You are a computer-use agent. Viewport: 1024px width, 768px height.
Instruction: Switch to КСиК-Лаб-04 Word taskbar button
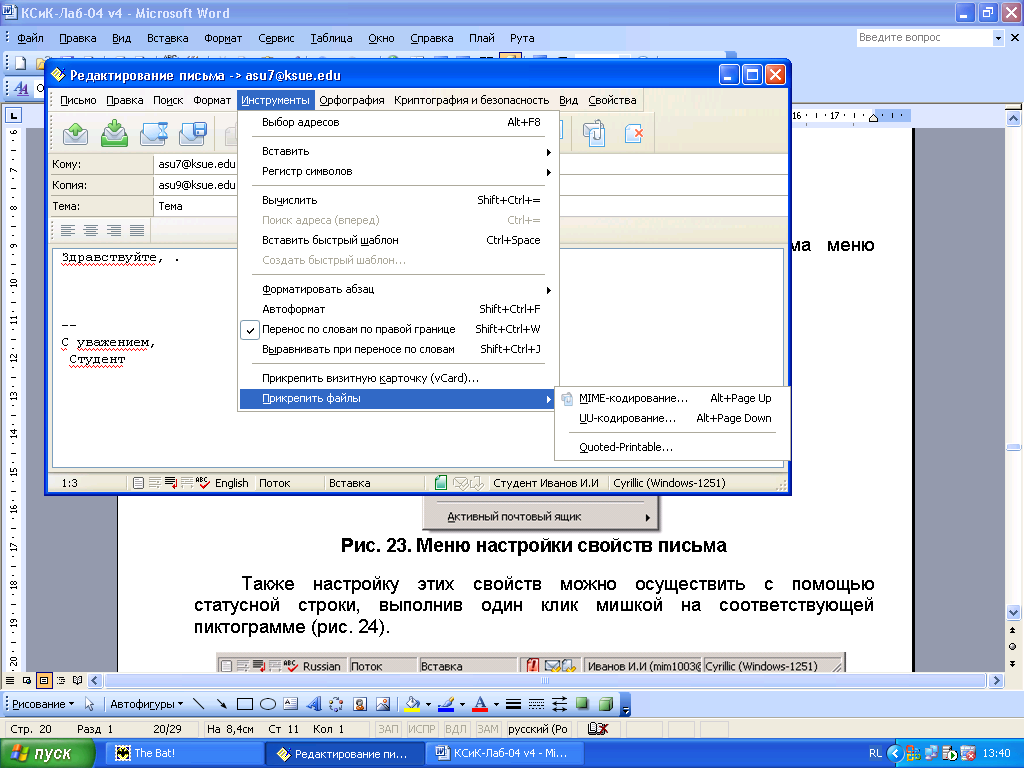(x=503, y=754)
